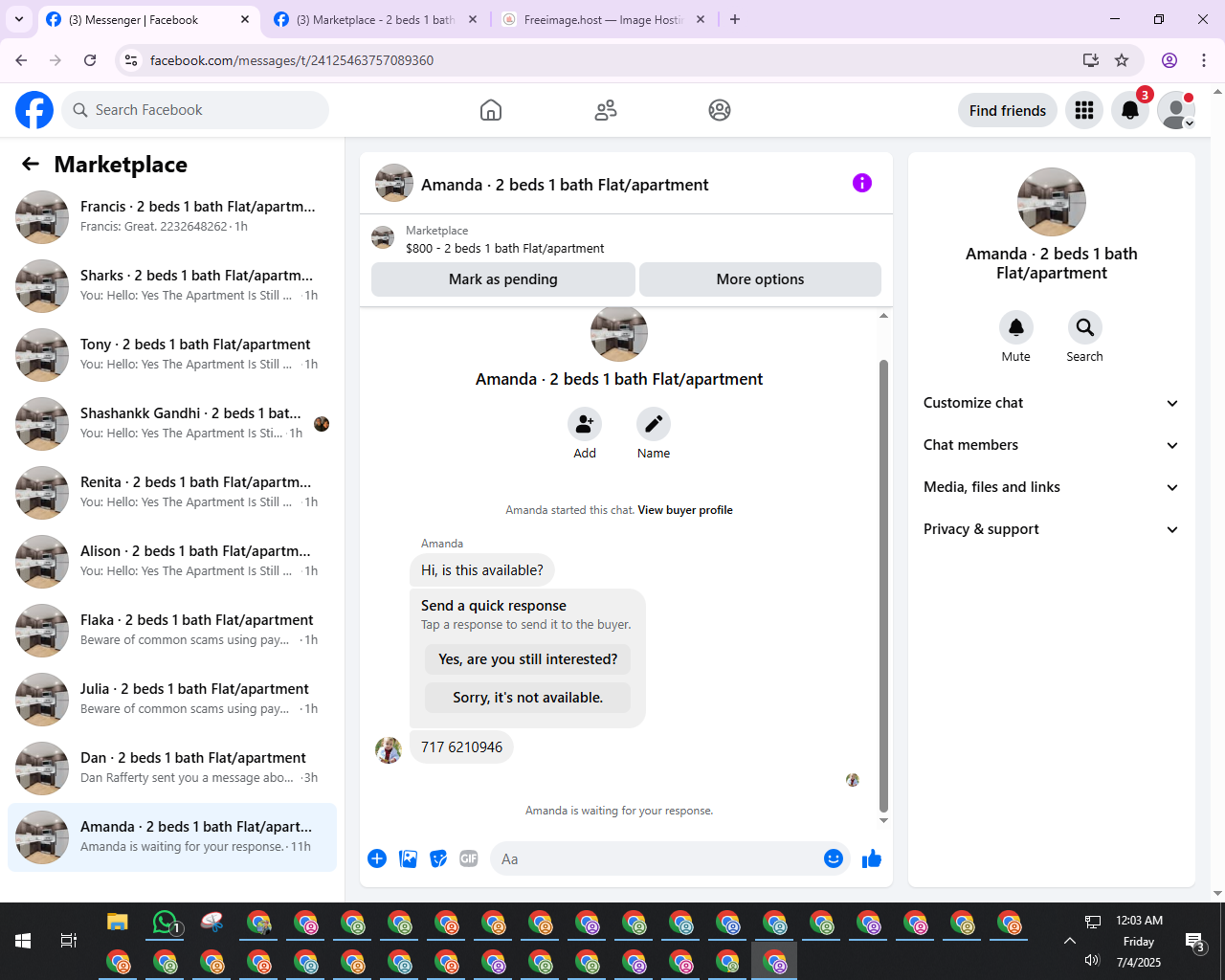Viewport: 1225px width, 980px height.
Task: Click the chat message scrollbar
Action: [x=883, y=586]
